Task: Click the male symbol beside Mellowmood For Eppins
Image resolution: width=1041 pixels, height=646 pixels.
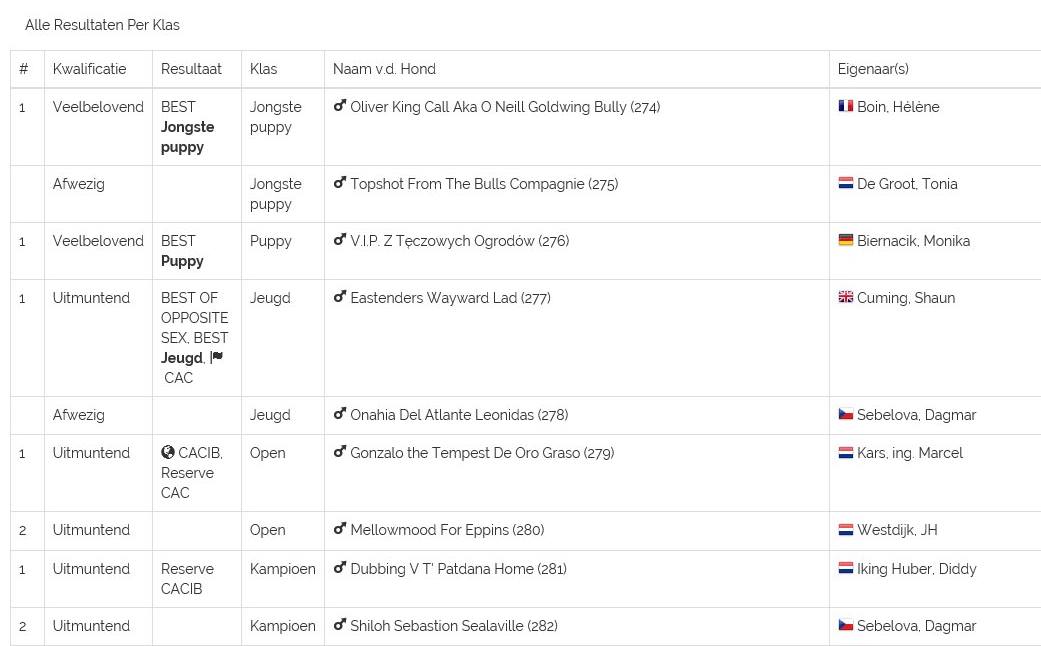Action: pyautogui.click(x=340, y=528)
